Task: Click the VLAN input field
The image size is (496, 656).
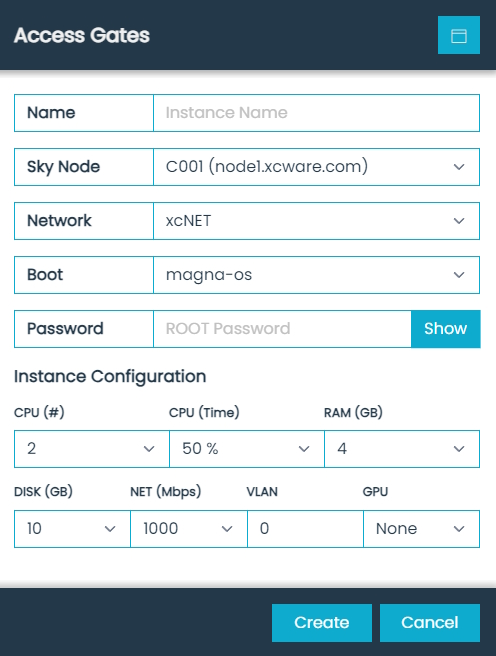Action: pyautogui.click(x=305, y=529)
